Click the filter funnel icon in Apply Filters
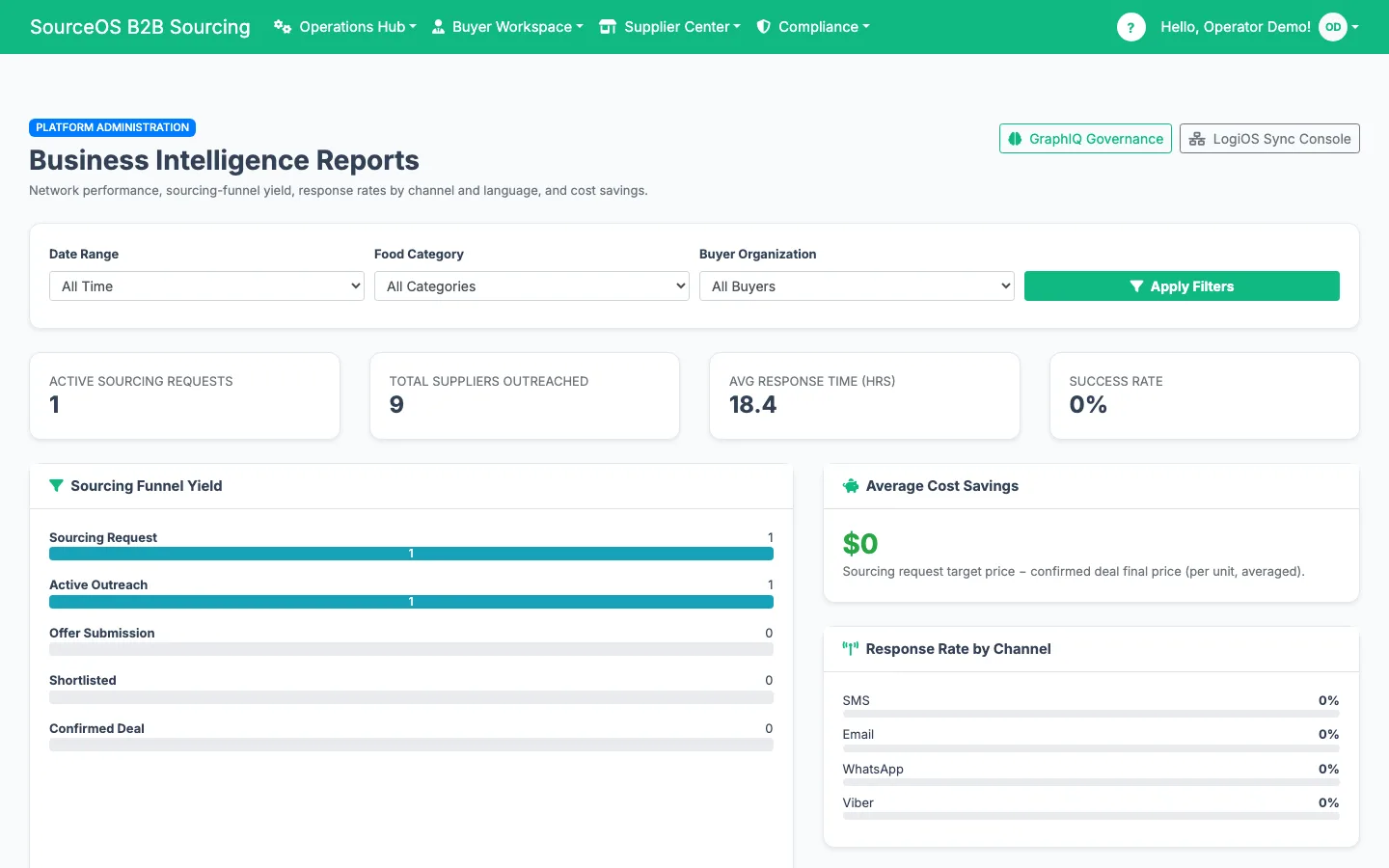The image size is (1389, 868). point(1136,286)
